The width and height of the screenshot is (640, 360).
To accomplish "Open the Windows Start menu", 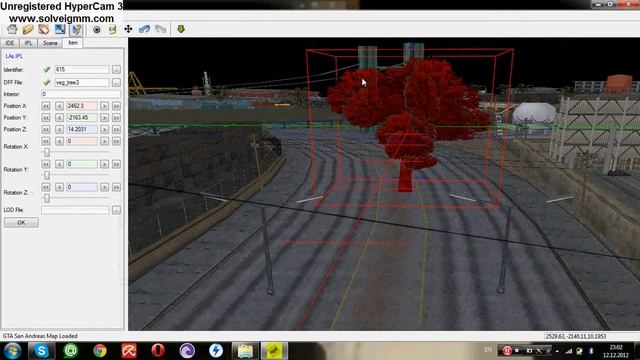I will point(12,351).
